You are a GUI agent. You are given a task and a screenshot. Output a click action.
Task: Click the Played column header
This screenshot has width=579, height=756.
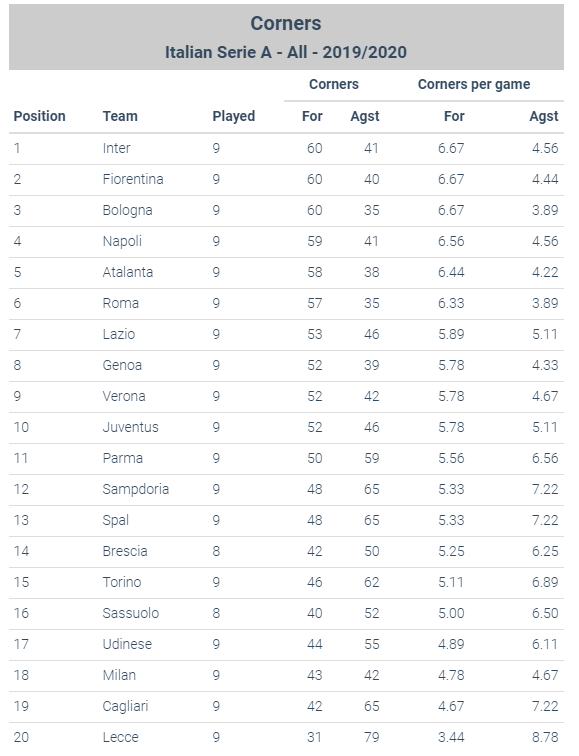click(233, 117)
